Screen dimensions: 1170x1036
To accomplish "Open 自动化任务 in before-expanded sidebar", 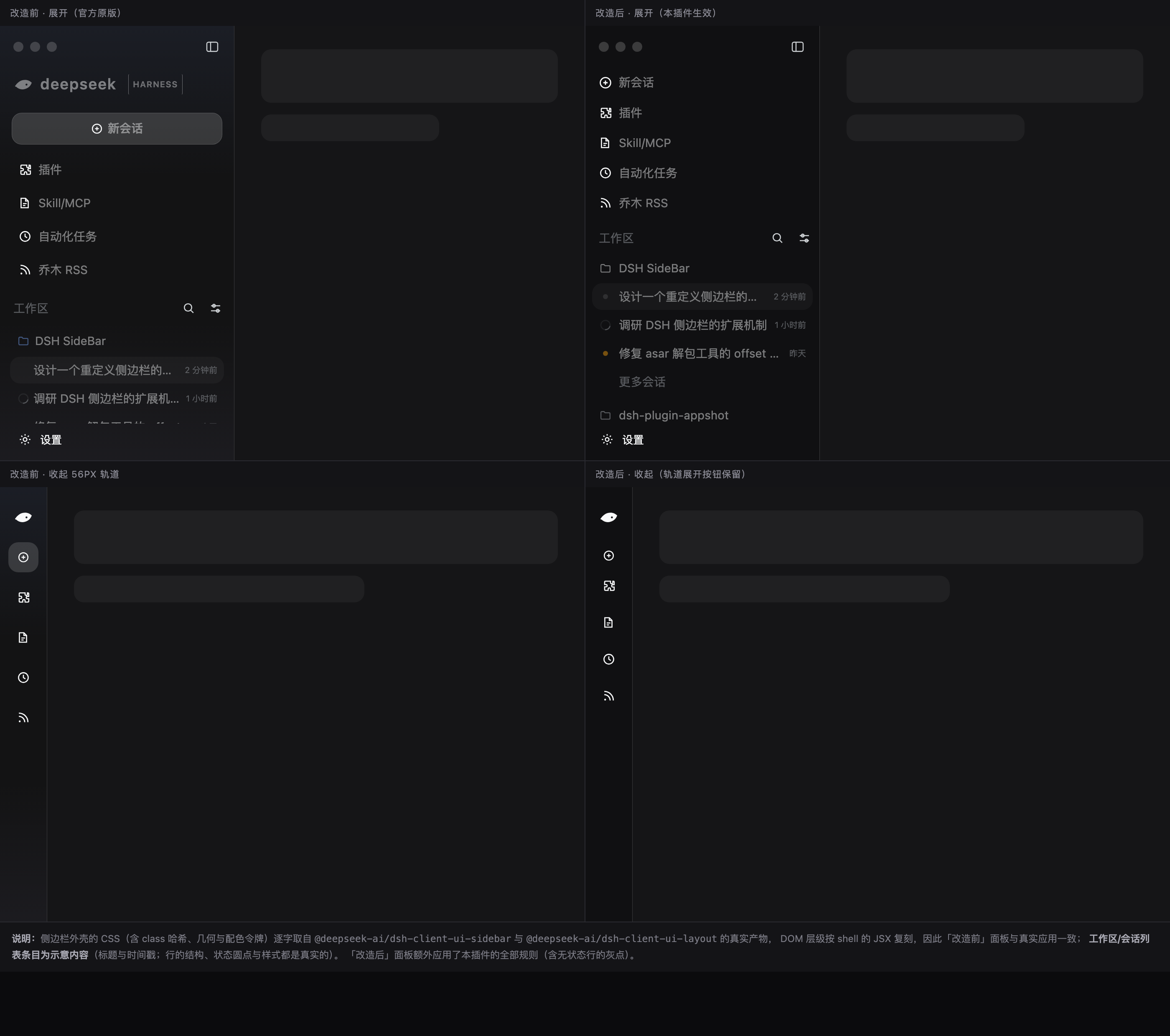I will pos(117,236).
